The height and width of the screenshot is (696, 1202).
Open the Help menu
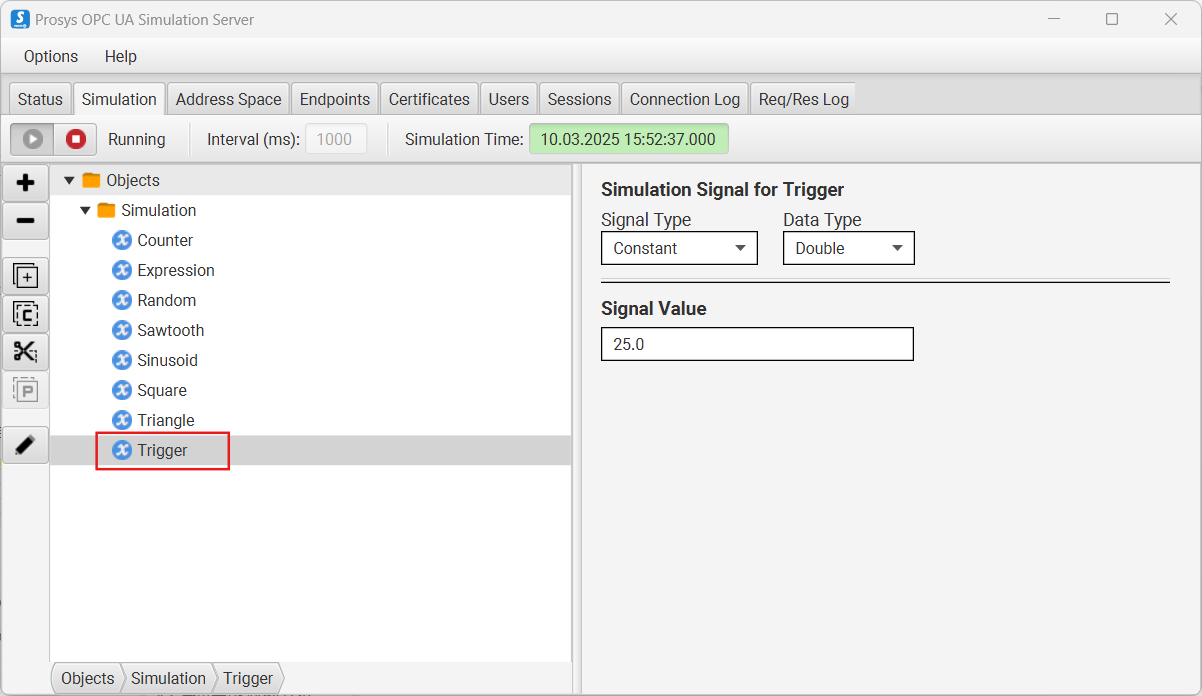point(121,56)
